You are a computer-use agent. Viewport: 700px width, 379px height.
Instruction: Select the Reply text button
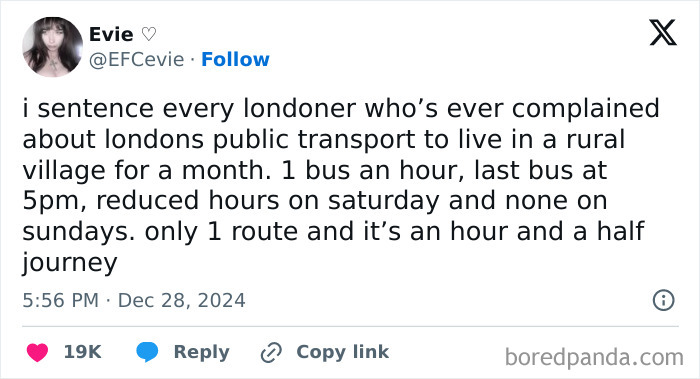click(x=201, y=352)
